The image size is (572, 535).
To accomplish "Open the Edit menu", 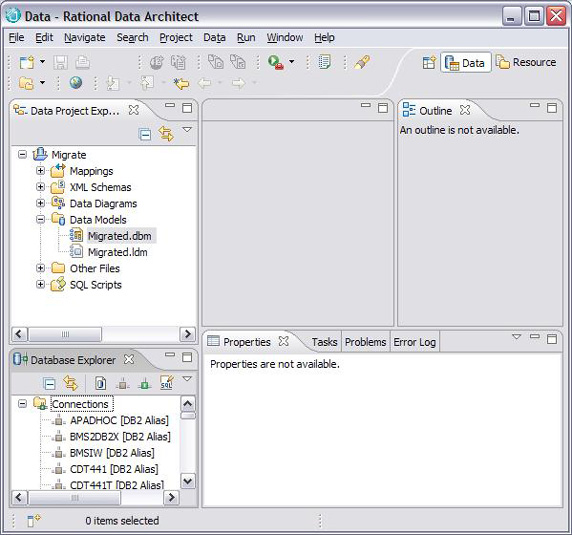I will (x=44, y=38).
